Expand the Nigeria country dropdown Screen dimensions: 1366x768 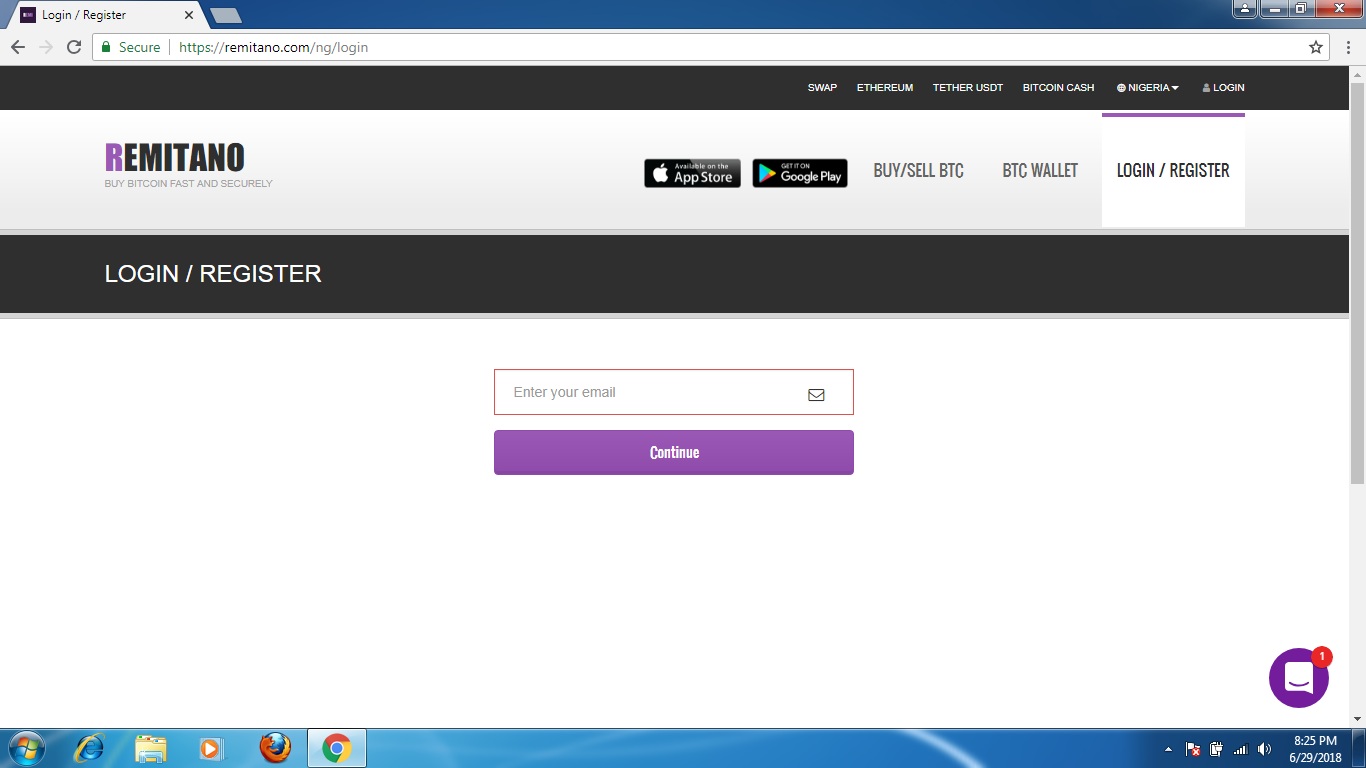1148,88
